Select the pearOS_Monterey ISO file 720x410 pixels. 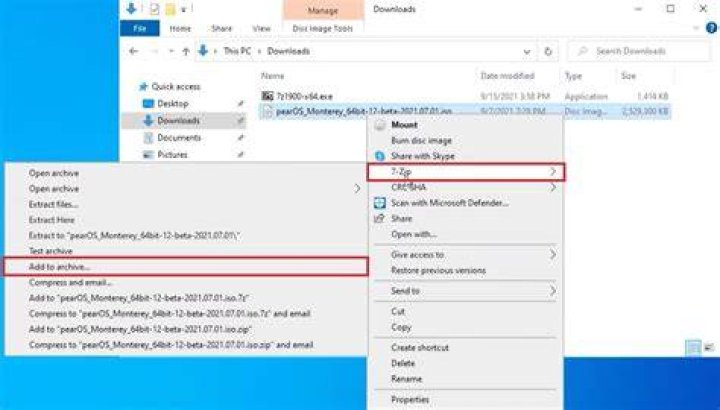364,111
